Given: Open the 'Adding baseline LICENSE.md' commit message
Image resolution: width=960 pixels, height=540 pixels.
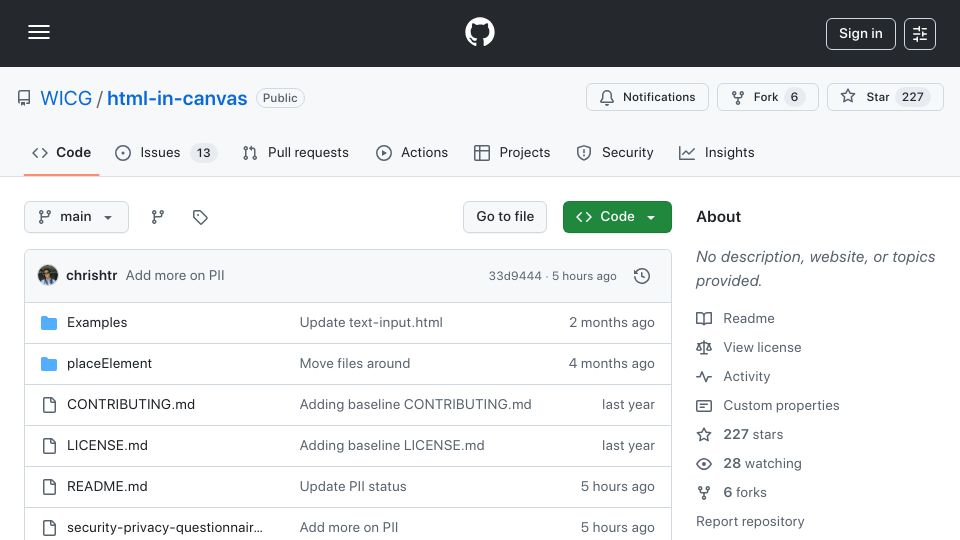Looking at the screenshot, I should coord(392,446).
